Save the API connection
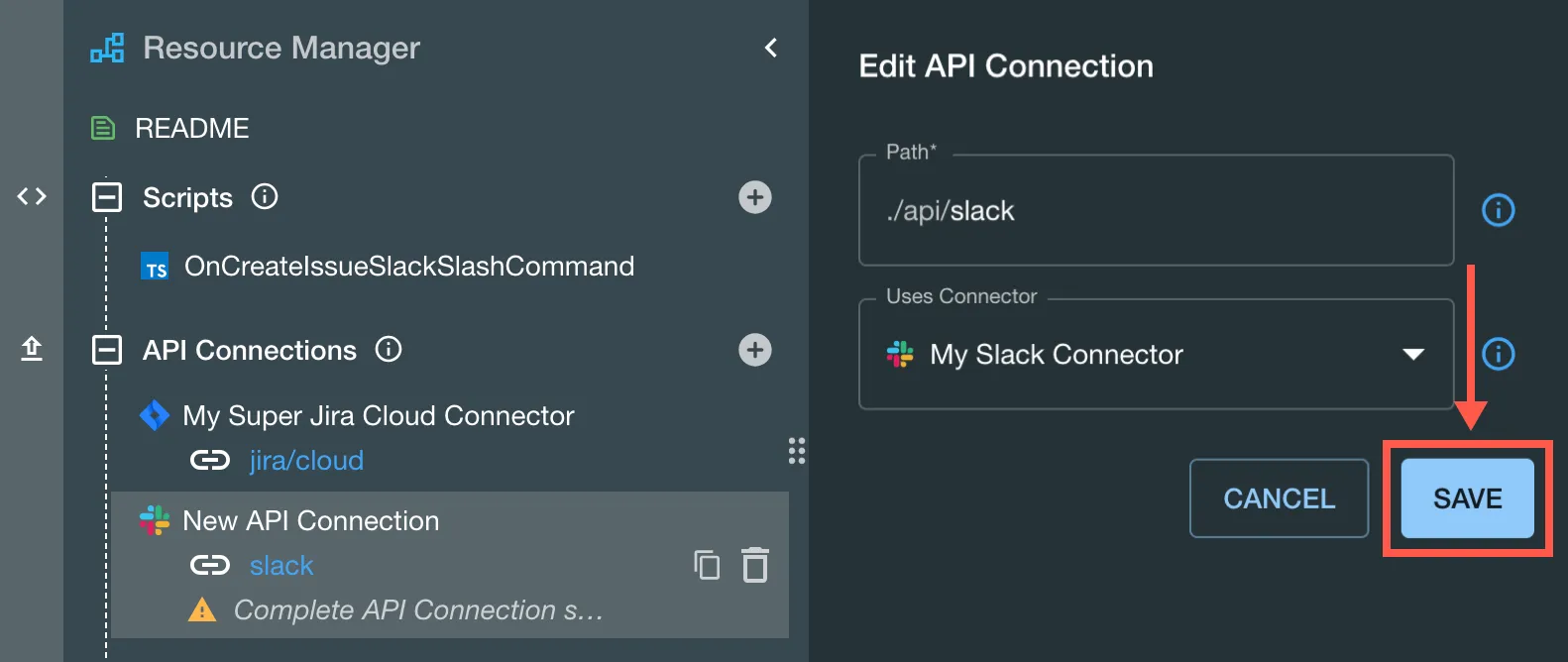This screenshot has height=662, width=1568. pyautogui.click(x=1468, y=498)
